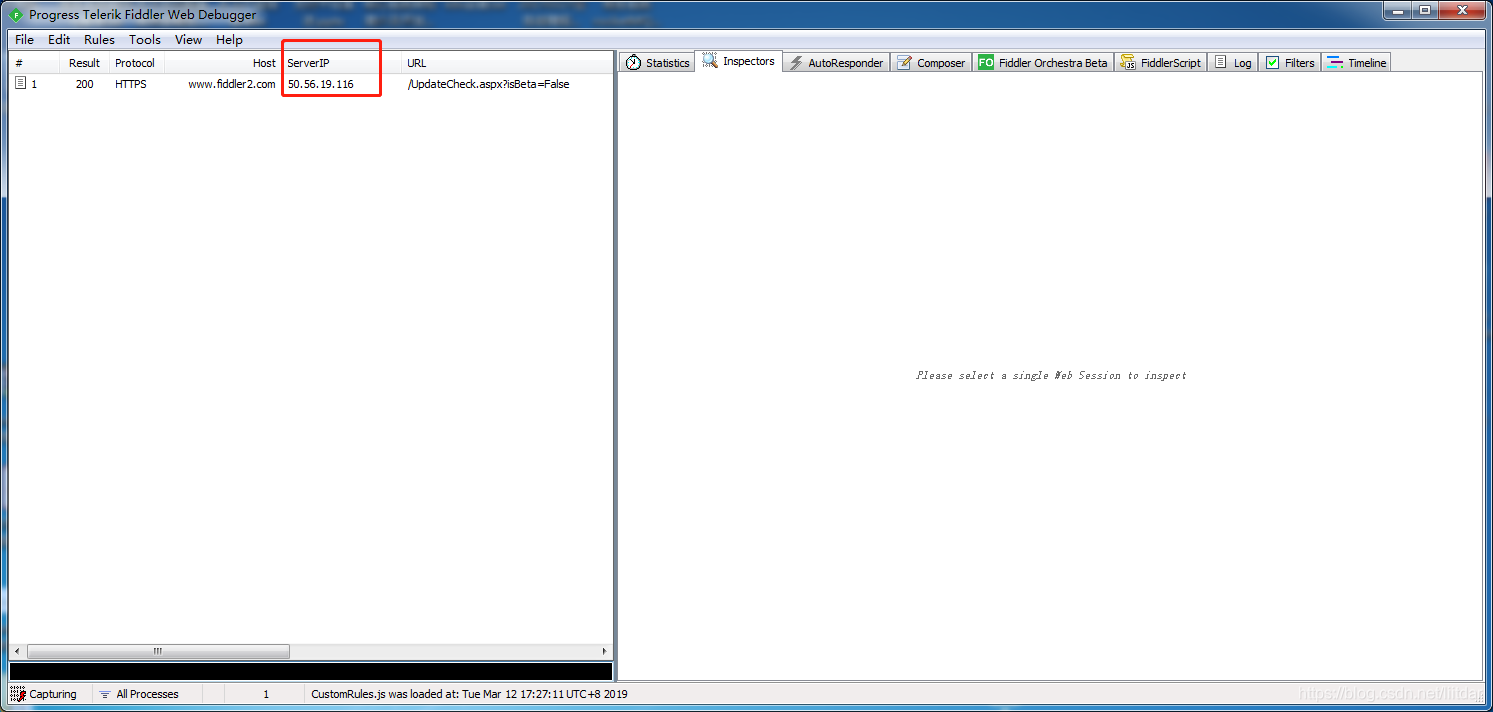Sort sessions by ServerIP column header
The image size is (1493, 712).
click(x=342, y=63)
